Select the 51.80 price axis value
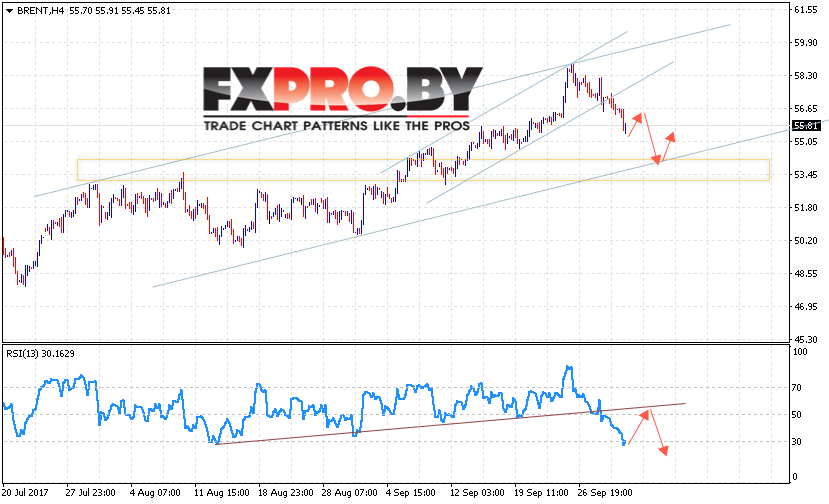Image resolution: width=829 pixels, height=504 pixels. tap(806, 208)
